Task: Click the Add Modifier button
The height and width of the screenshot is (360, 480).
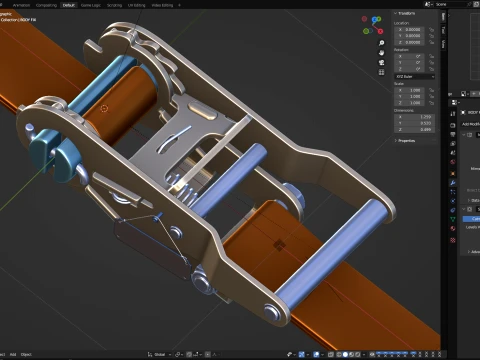Action: point(471,124)
